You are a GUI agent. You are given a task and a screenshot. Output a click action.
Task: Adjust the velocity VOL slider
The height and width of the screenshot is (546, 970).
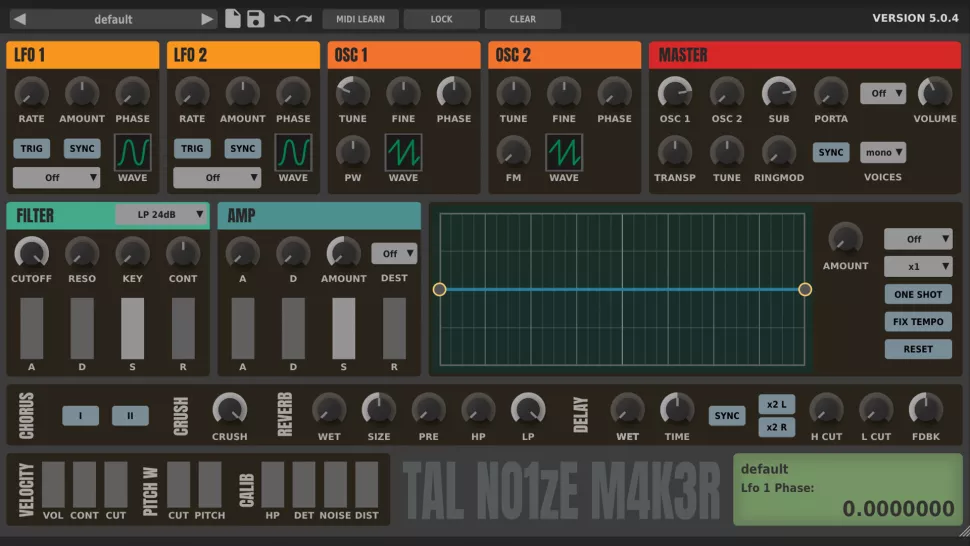tap(53, 484)
